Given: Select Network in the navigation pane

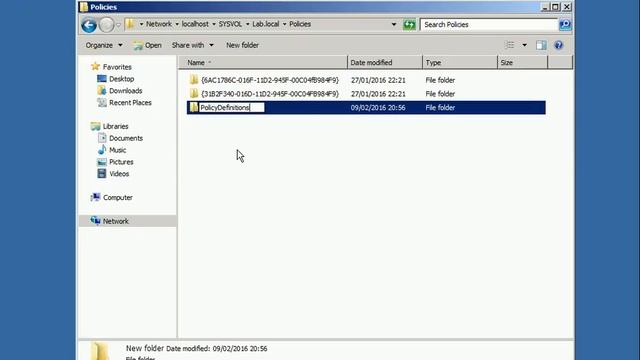Looking at the screenshot, I should click(116, 221).
